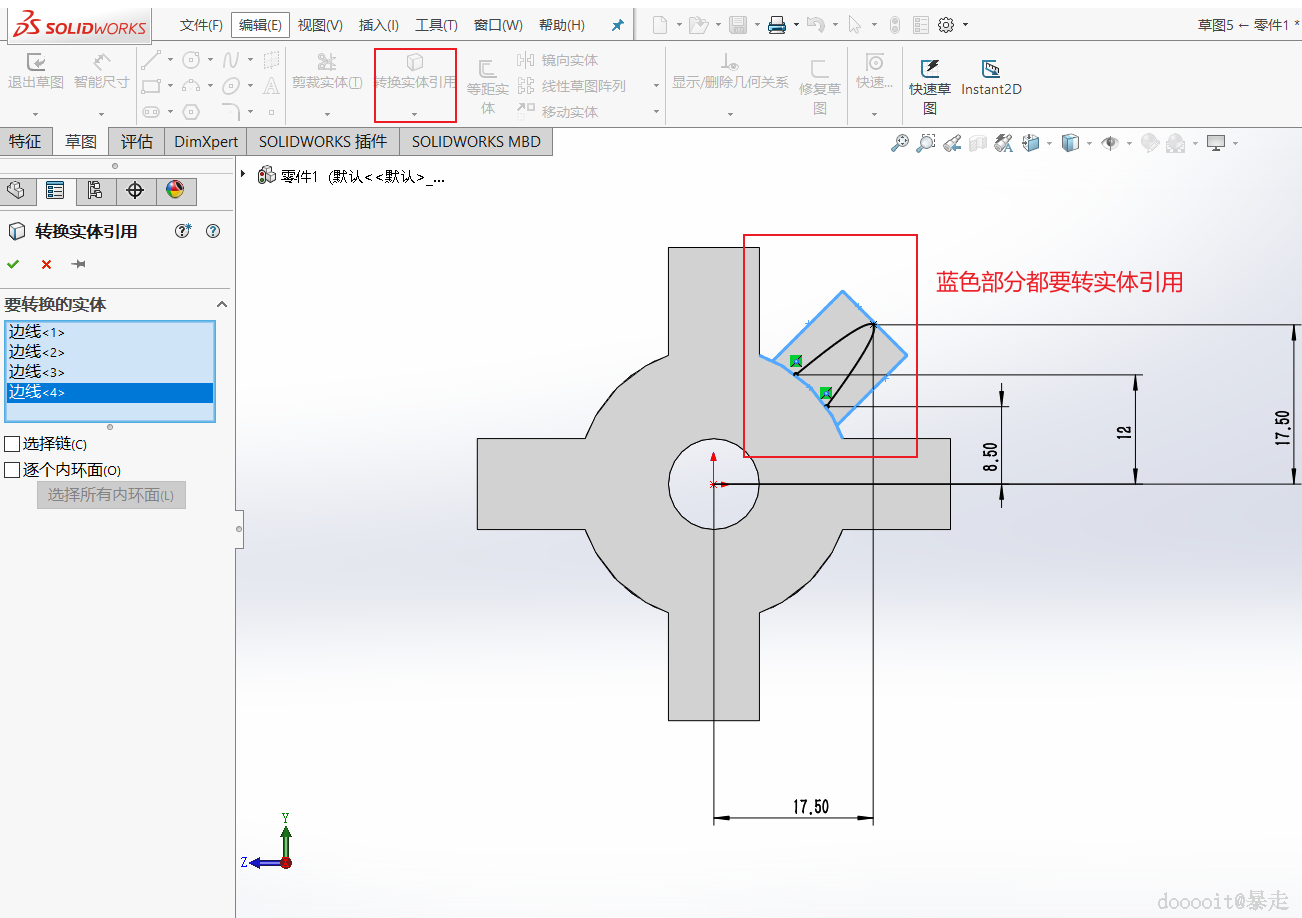Pin the property panel with pushpin icon
Viewport: 1302px width, 918px height.
pos(78,264)
